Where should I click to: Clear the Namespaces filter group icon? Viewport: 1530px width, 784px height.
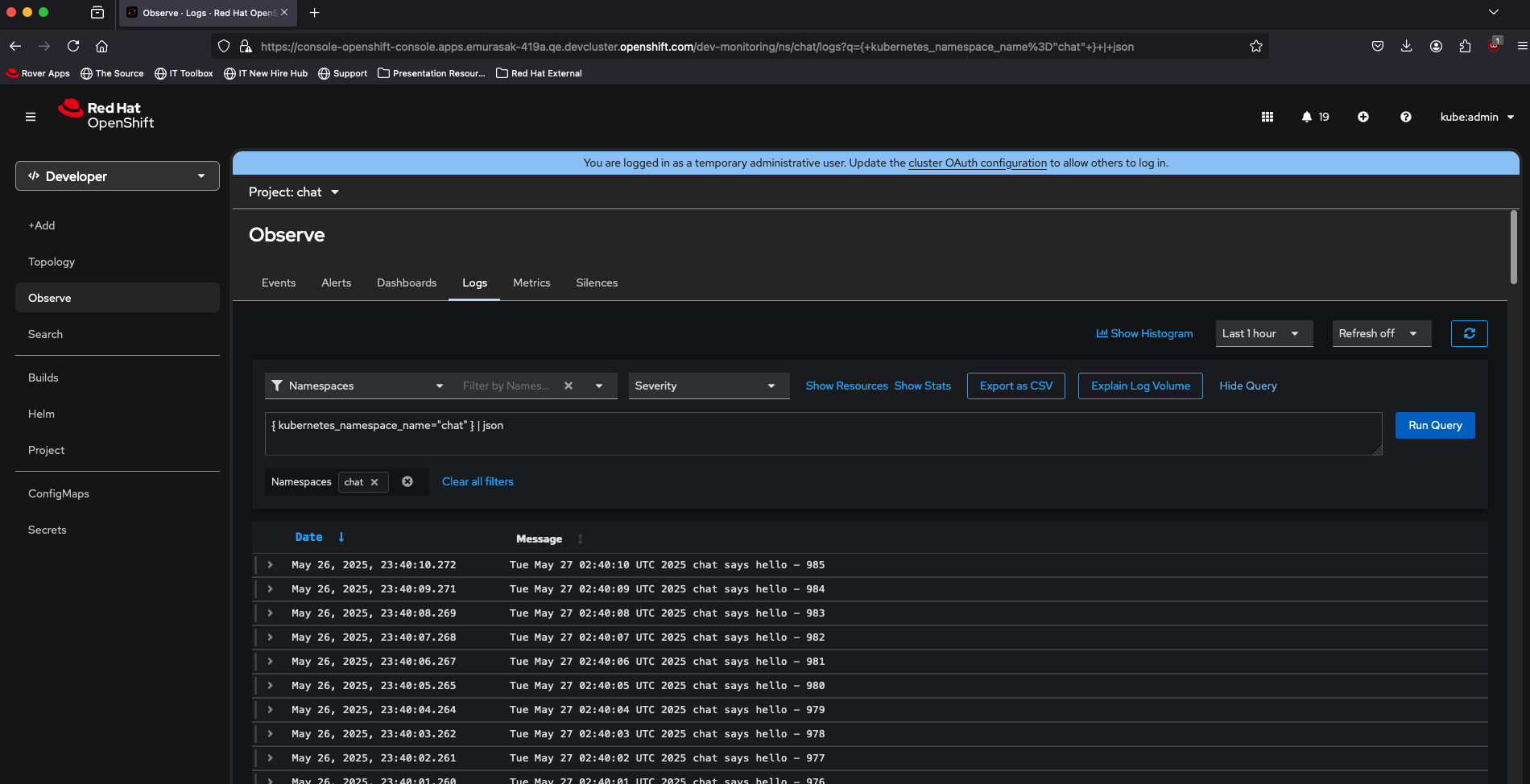(407, 481)
